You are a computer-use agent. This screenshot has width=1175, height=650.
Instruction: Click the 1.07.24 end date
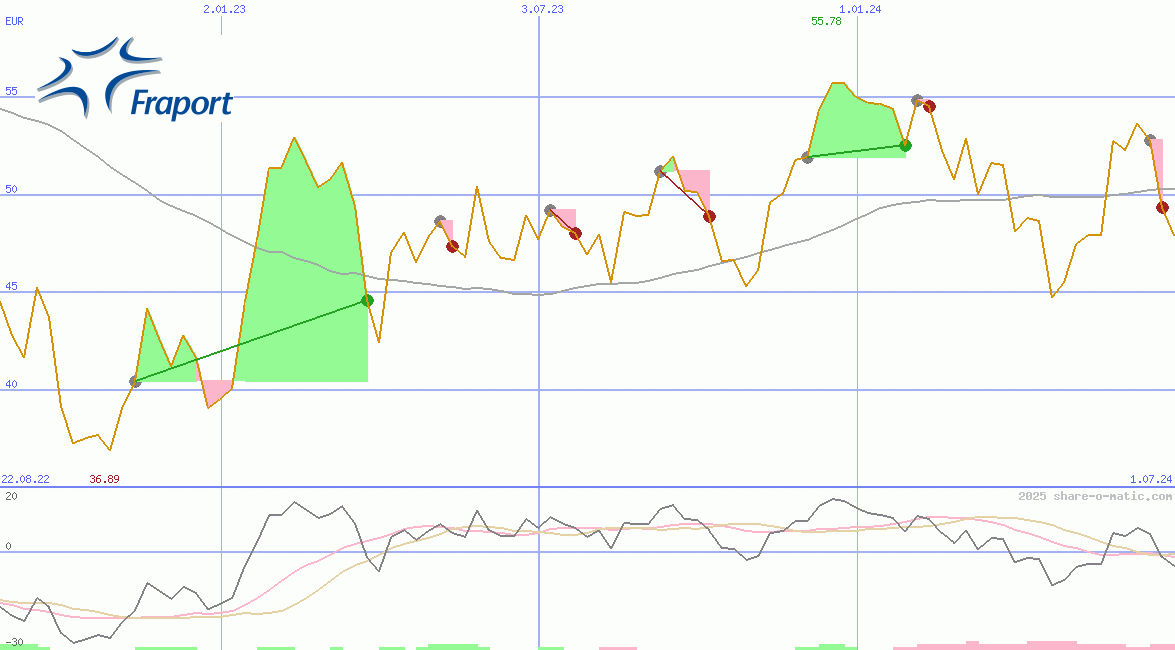click(1151, 479)
